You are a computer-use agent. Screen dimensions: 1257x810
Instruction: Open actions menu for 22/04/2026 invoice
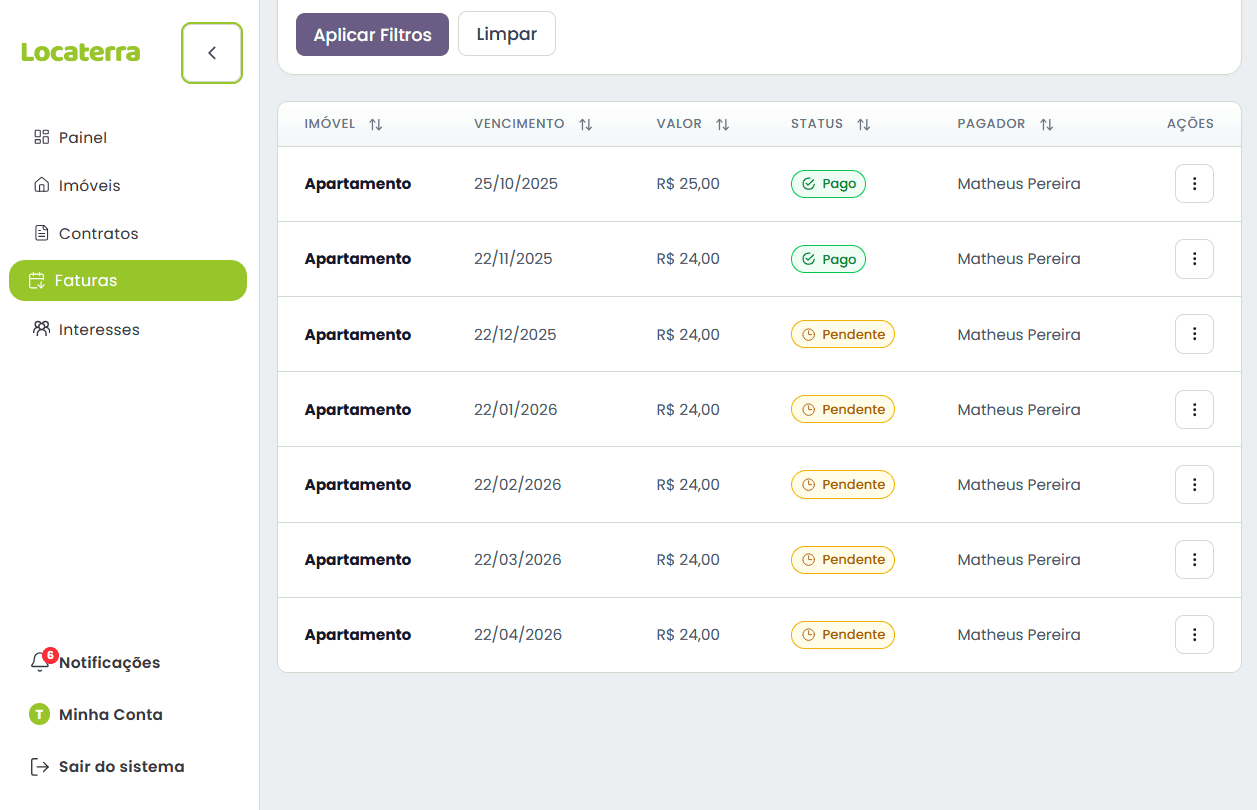(x=1194, y=634)
